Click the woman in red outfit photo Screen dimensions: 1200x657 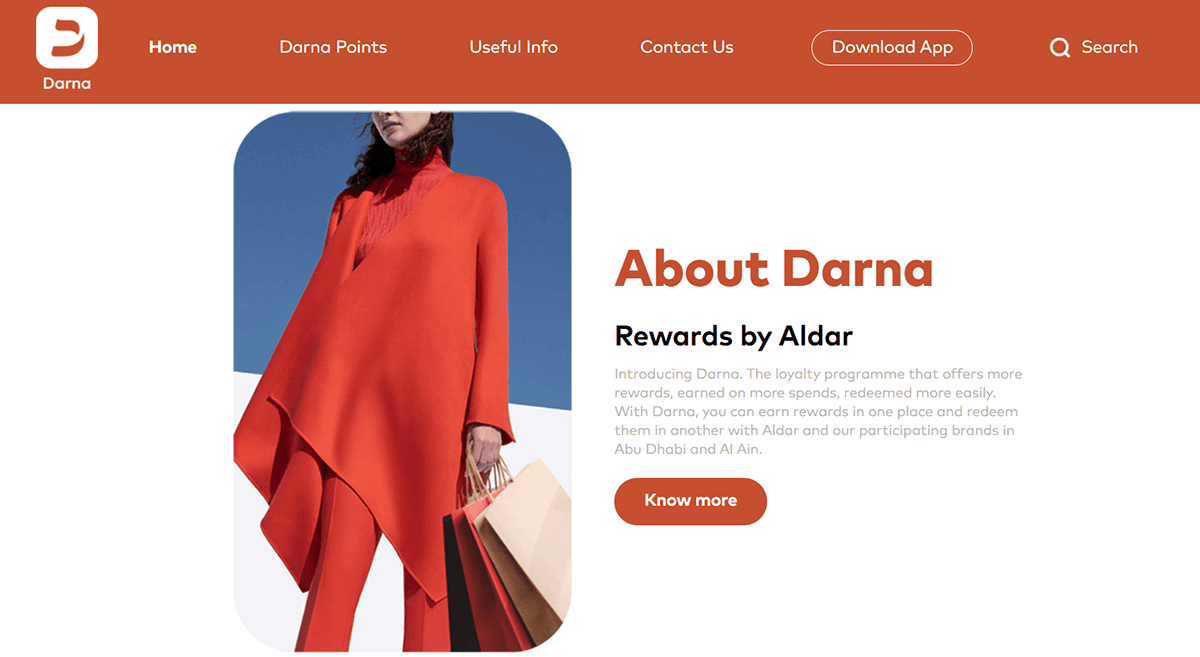[402, 381]
